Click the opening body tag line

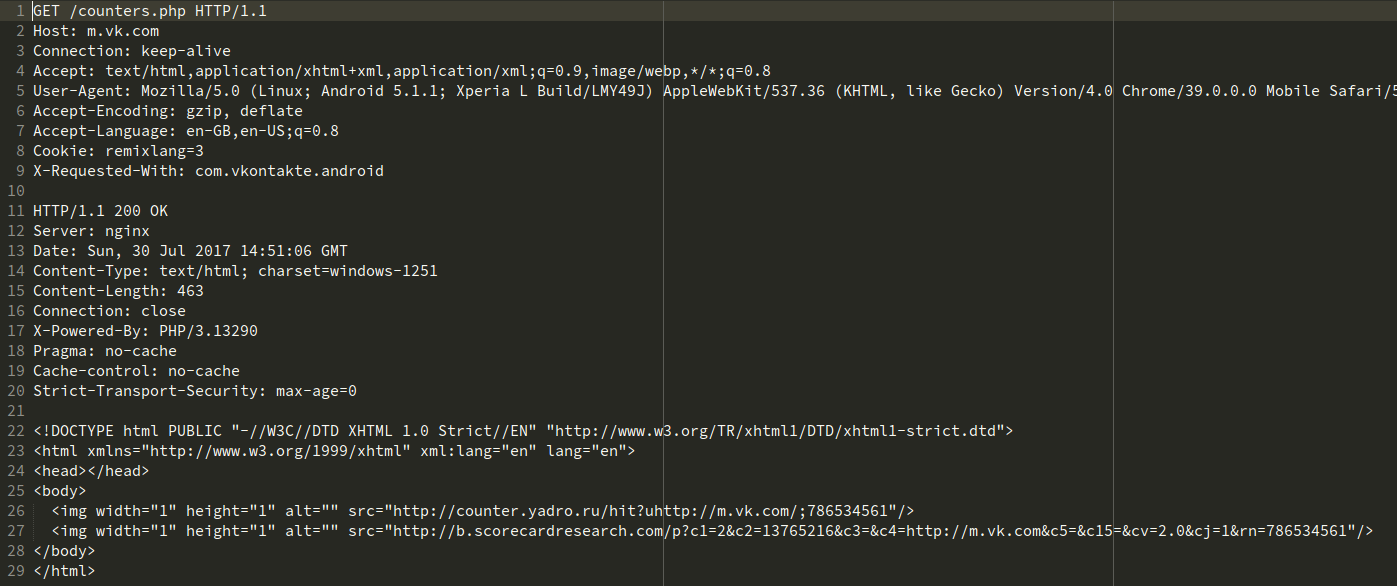60,491
